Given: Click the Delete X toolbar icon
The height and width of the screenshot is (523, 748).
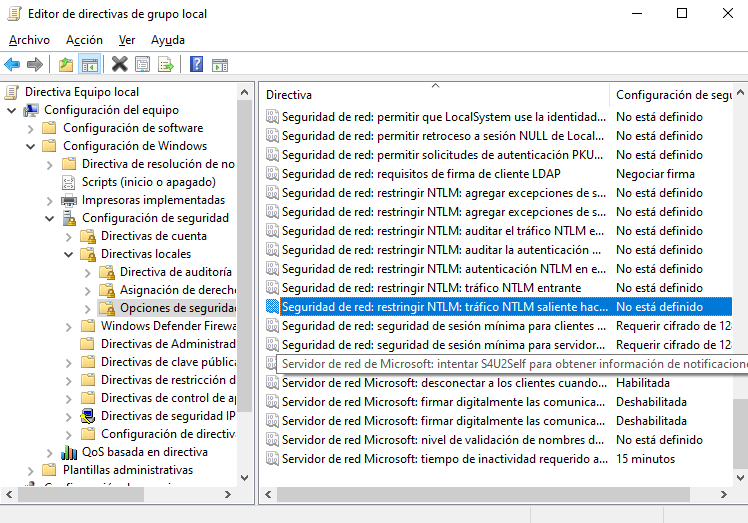Looking at the screenshot, I should coord(119,65).
